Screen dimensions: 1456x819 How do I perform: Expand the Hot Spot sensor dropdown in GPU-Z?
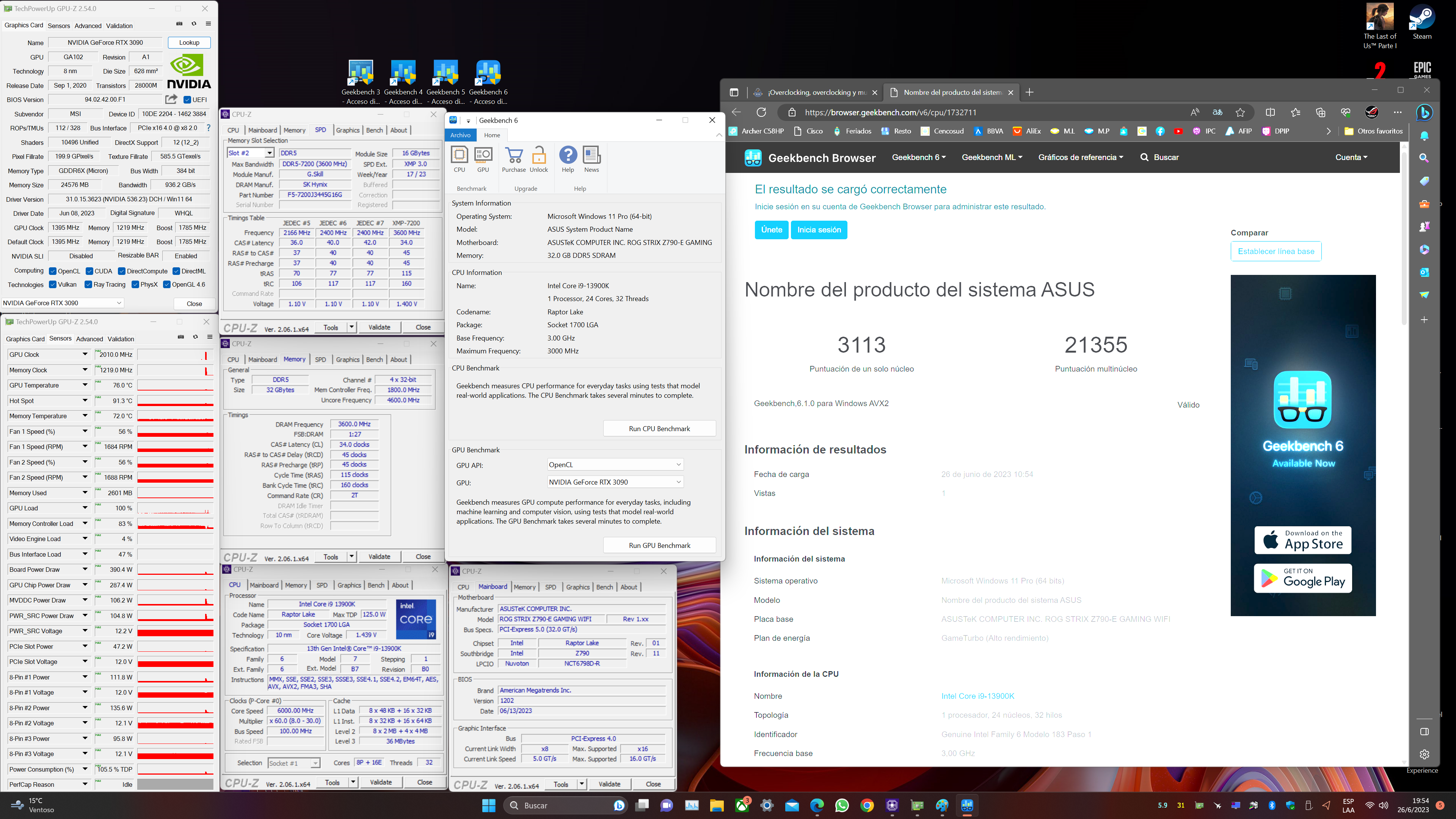point(85,401)
